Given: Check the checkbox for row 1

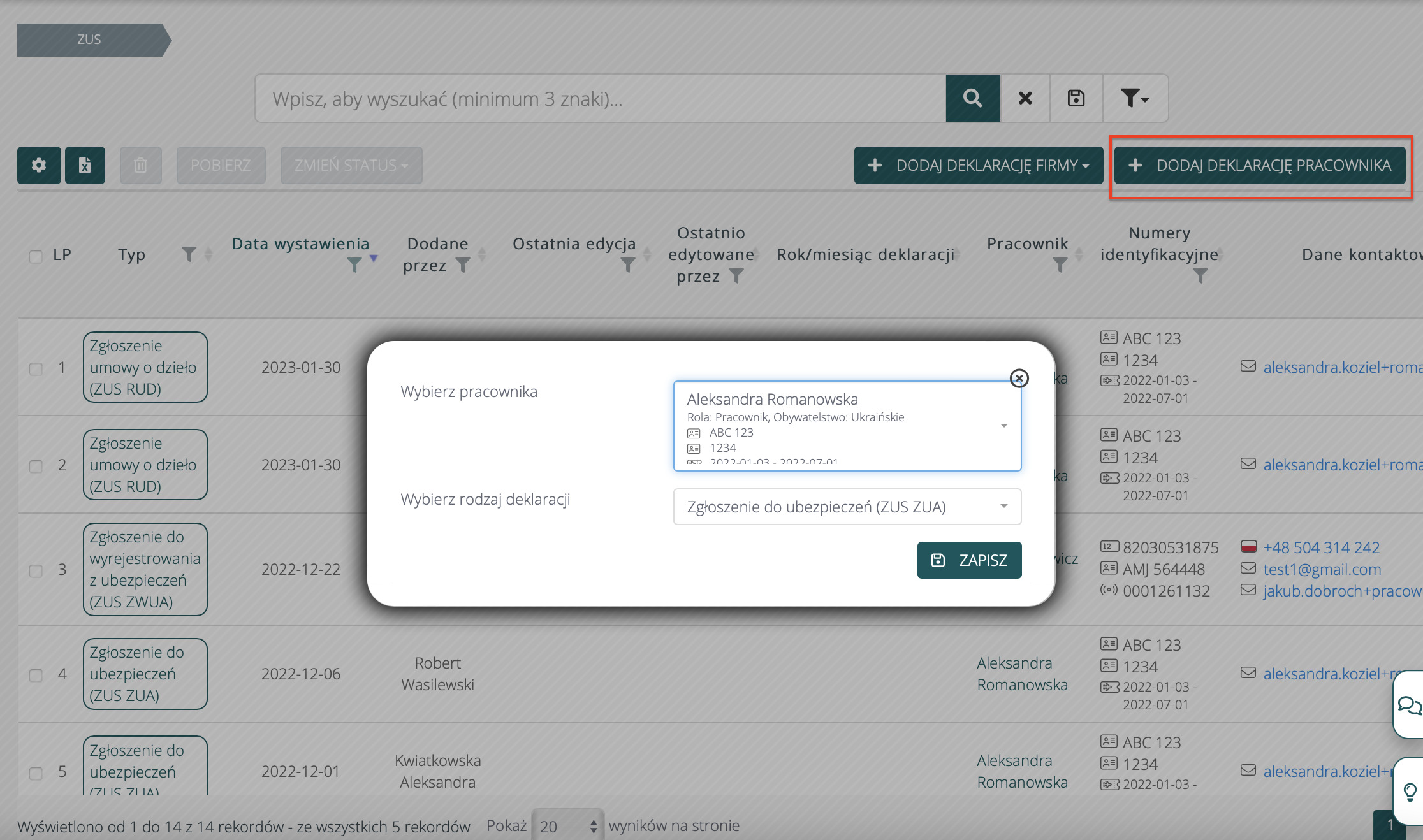Looking at the screenshot, I should [36, 369].
